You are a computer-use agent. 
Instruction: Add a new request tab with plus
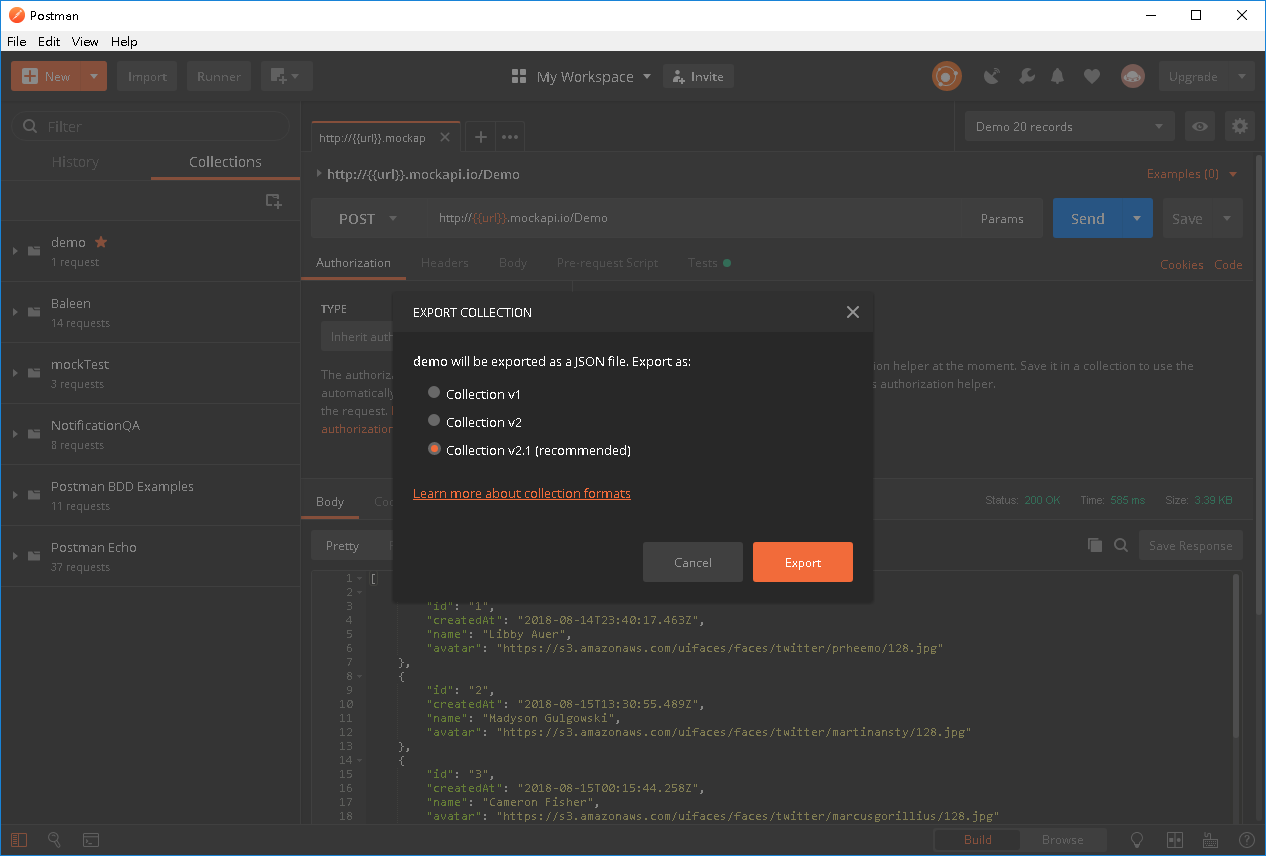coord(480,137)
